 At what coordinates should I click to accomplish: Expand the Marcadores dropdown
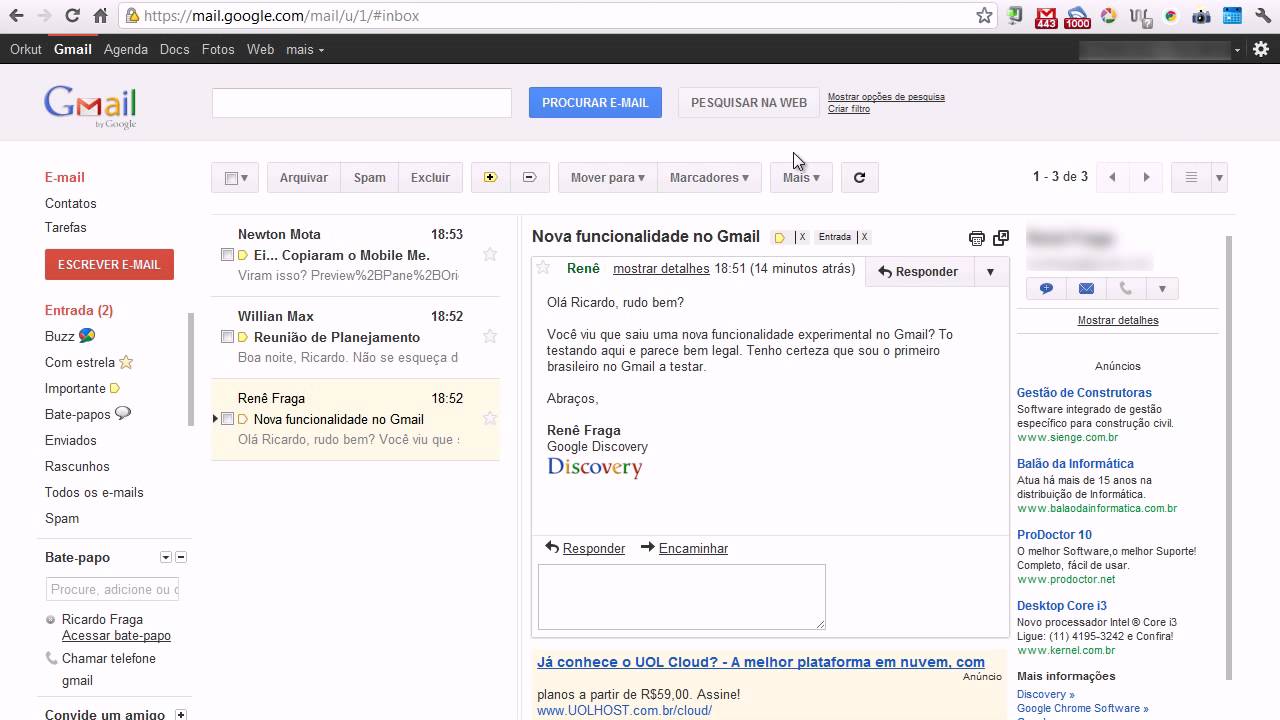[x=709, y=178]
